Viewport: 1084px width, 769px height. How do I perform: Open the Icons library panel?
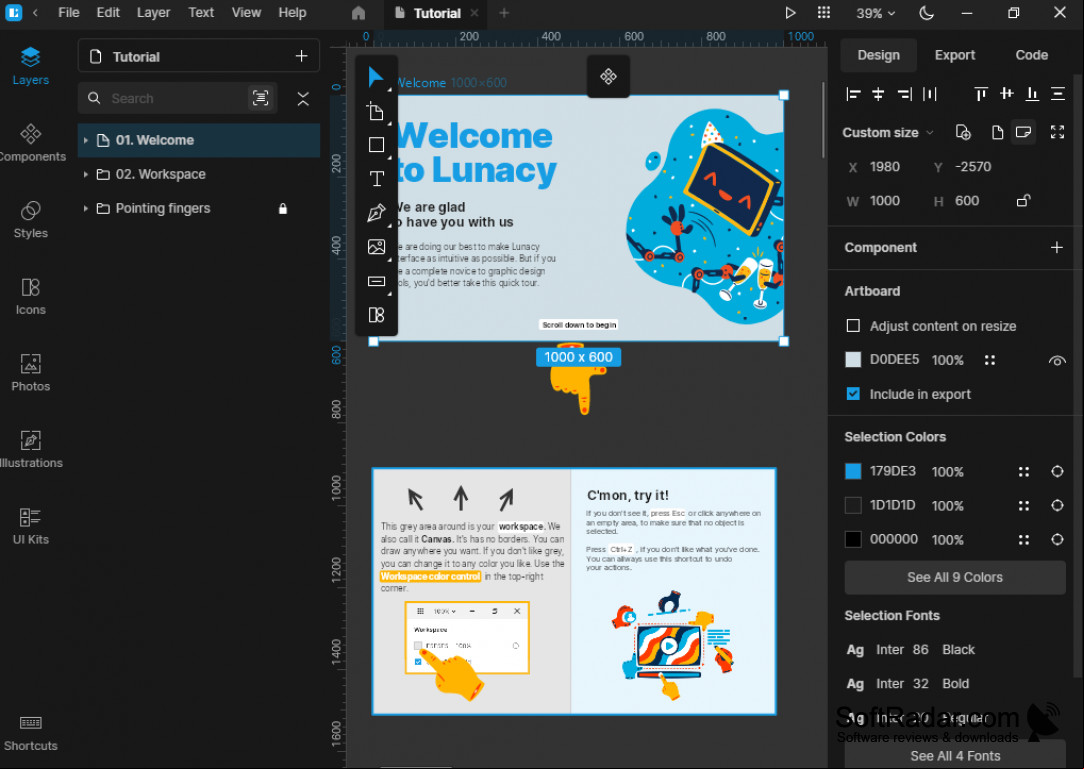point(30,296)
